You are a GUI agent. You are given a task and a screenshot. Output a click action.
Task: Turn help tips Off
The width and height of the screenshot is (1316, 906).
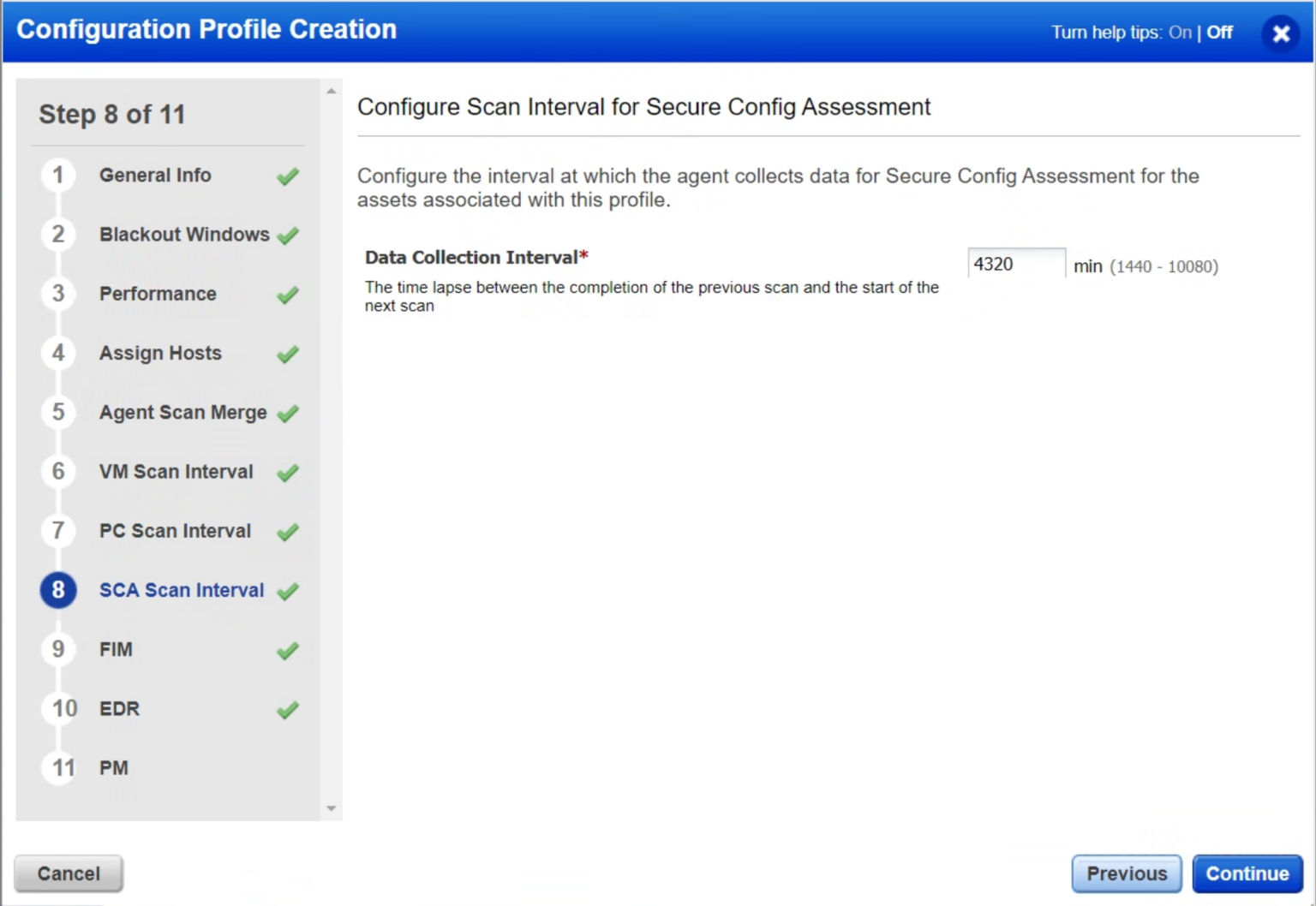(x=1220, y=33)
